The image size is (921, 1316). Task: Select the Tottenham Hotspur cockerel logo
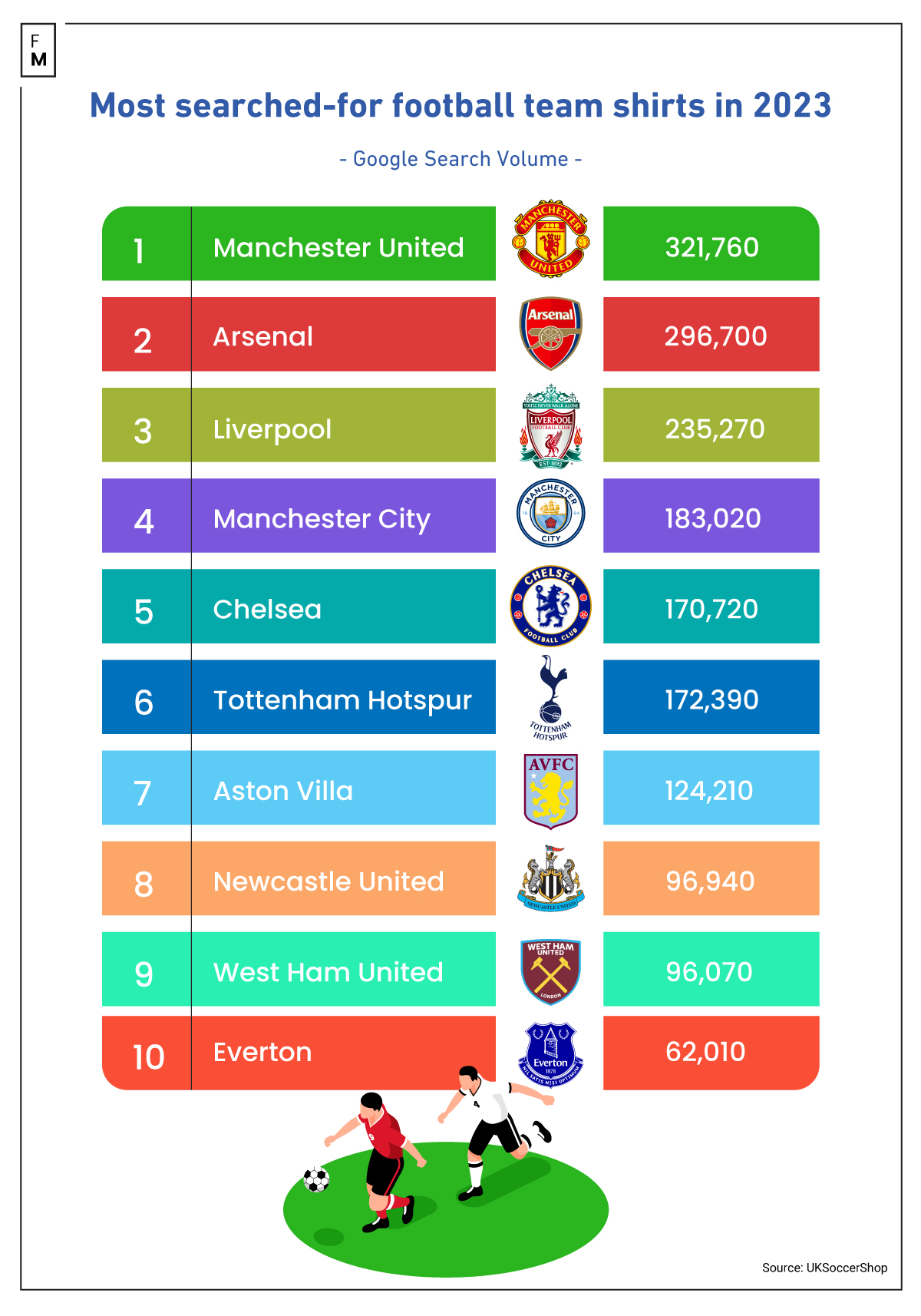(x=550, y=697)
